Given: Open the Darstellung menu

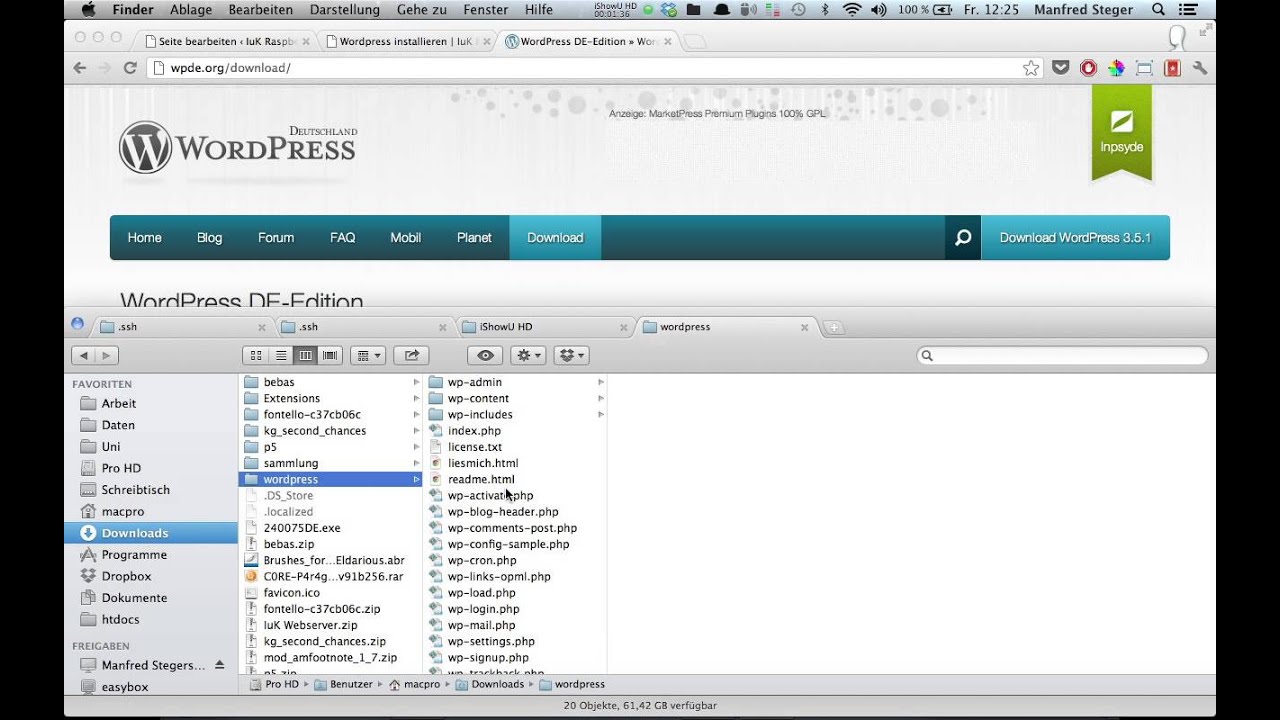Looking at the screenshot, I should click(345, 10).
